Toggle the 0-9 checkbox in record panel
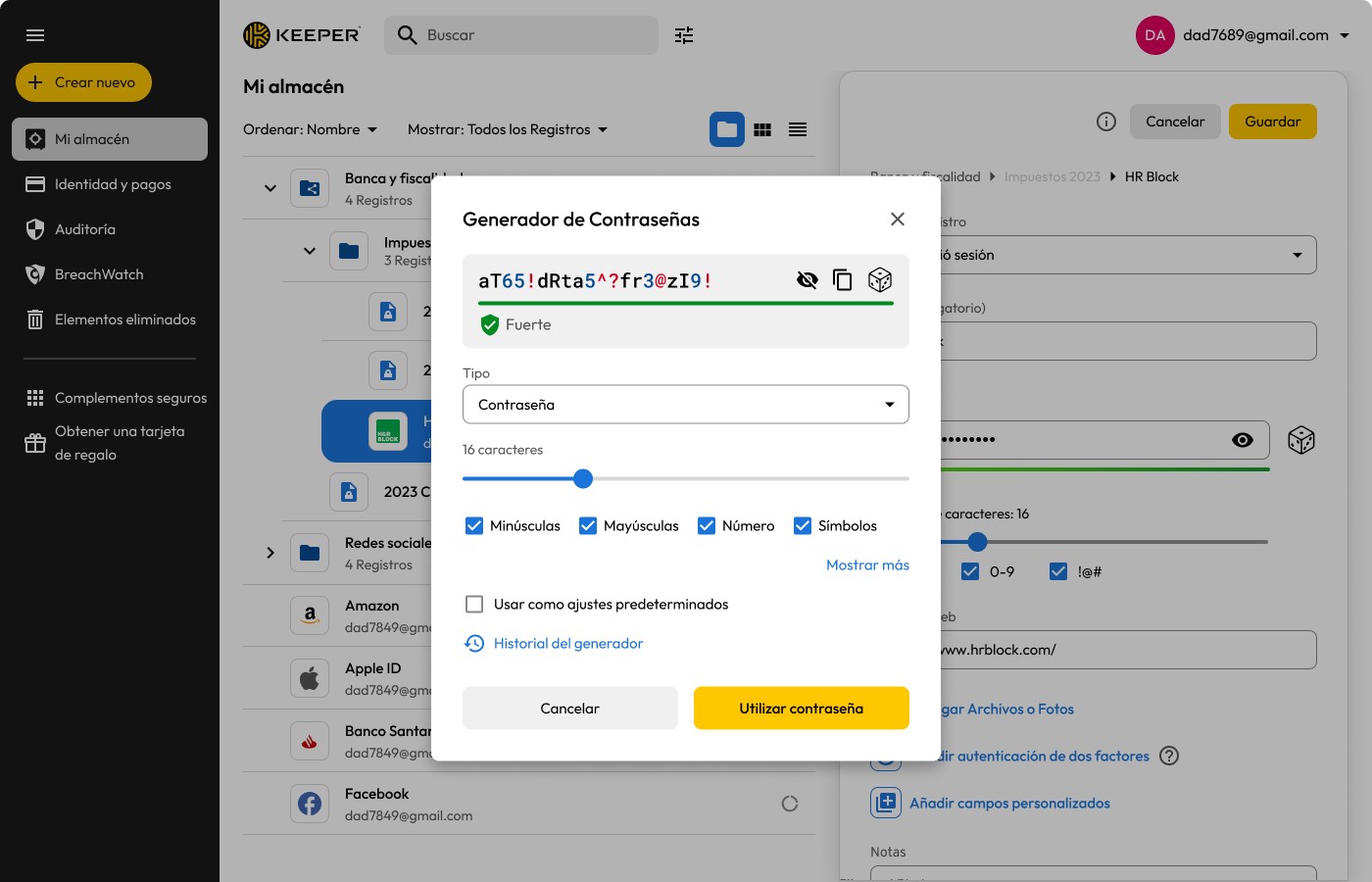 [x=970, y=571]
